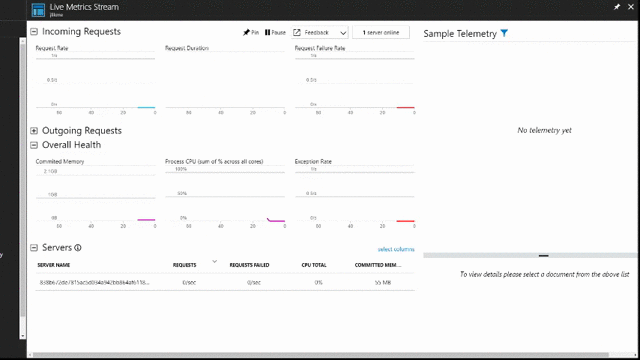Click the Incoming Requests heading
The width and height of the screenshot is (640, 360).
click(81, 31)
